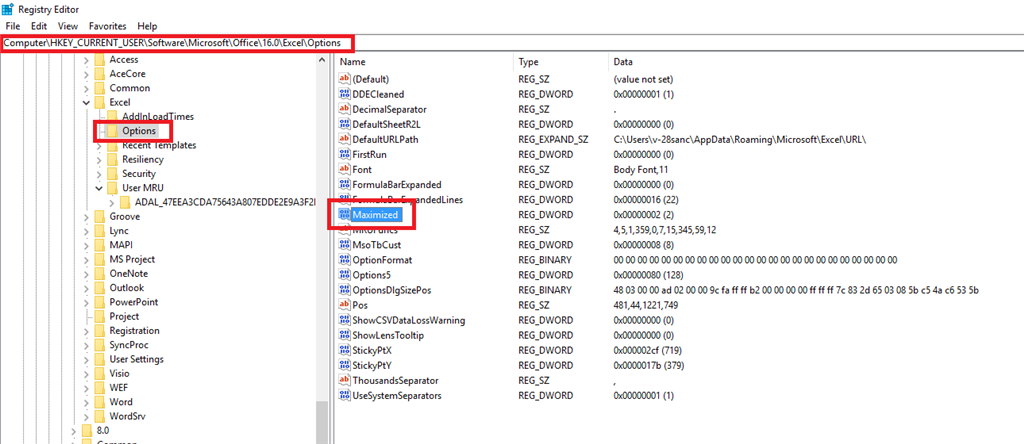1024x444 pixels.
Task: Select the Common folder icon under Access
Action: click(99, 88)
